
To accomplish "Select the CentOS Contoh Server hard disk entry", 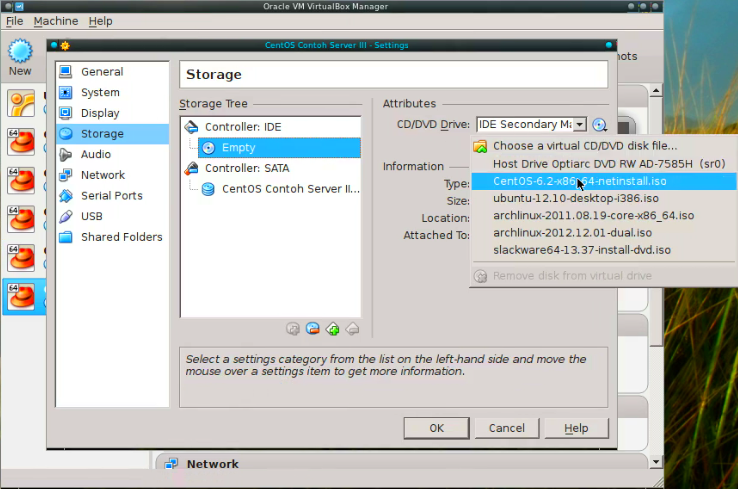I will pos(279,189).
